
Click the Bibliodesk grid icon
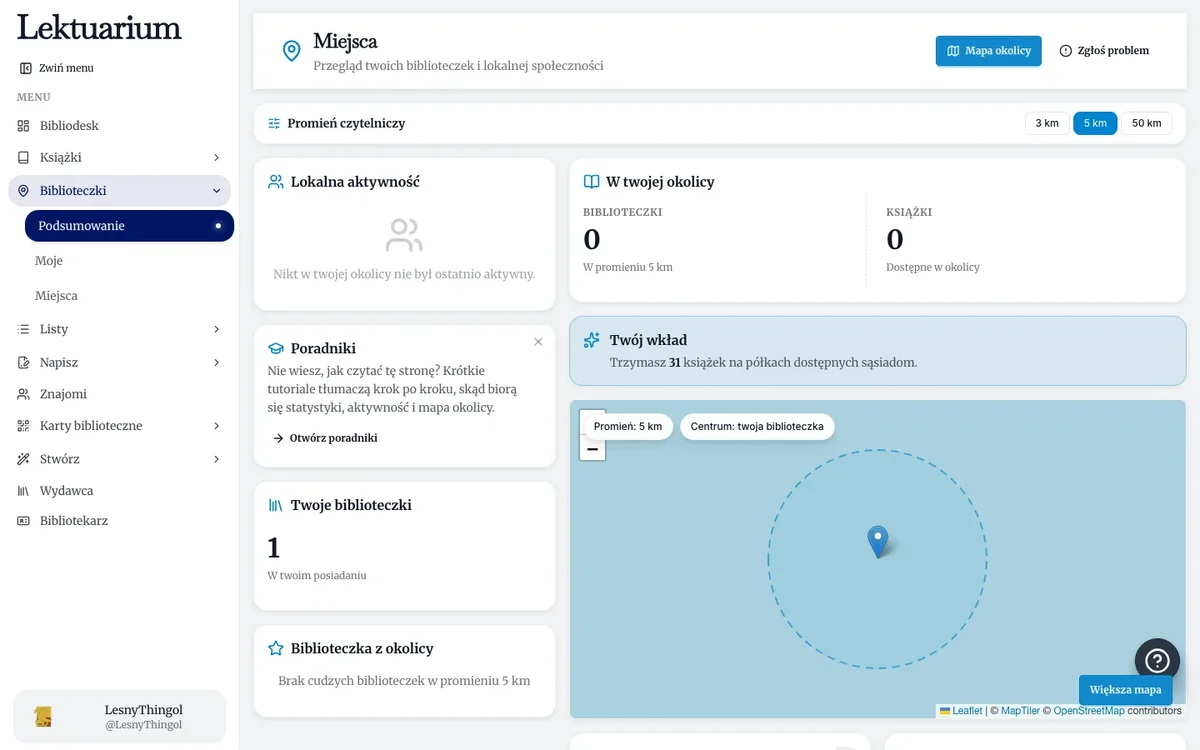coord(23,126)
